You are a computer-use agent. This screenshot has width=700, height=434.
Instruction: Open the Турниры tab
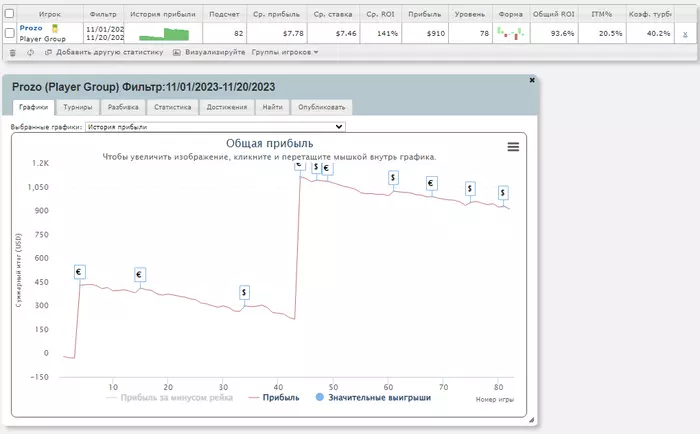78,107
